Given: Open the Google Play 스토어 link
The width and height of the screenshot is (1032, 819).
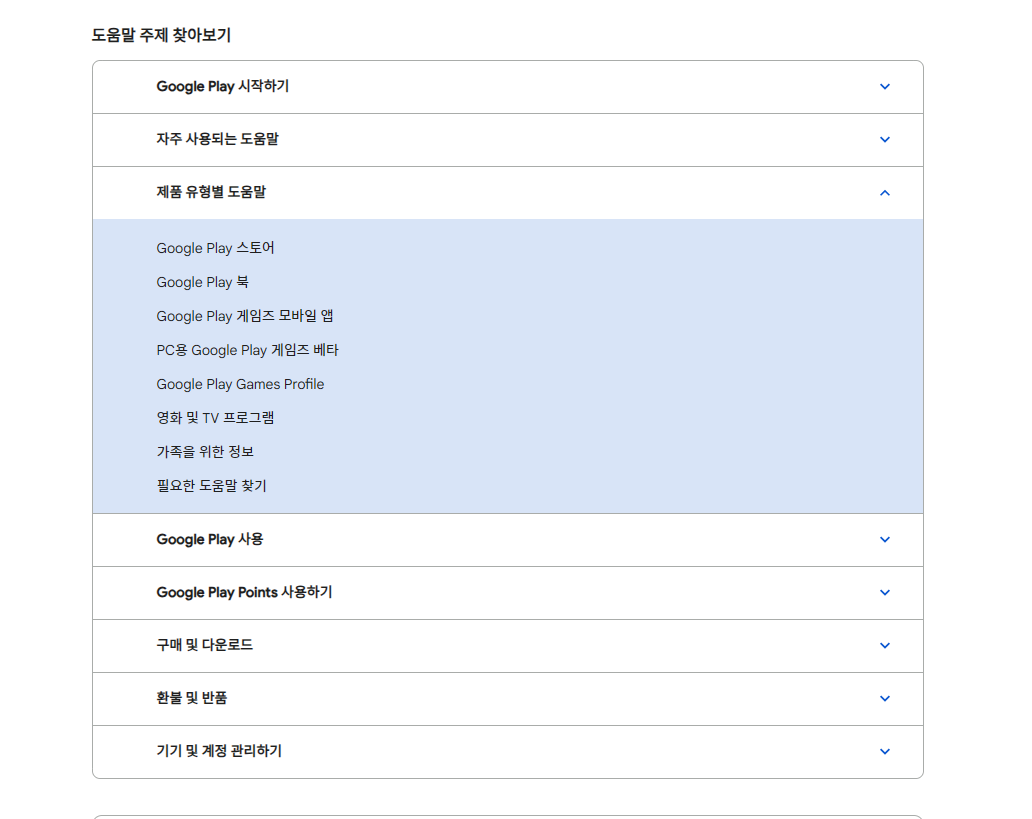Looking at the screenshot, I should tap(215, 248).
